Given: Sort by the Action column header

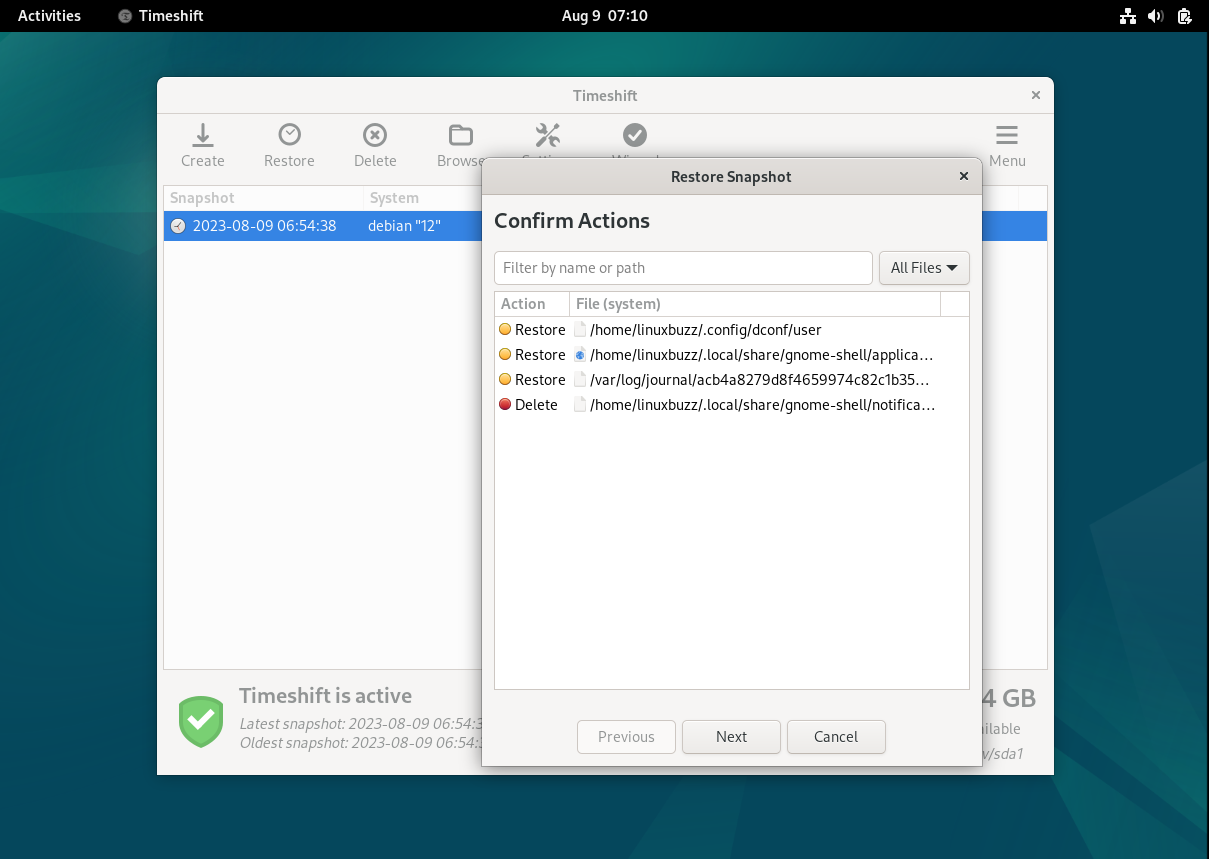Looking at the screenshot, I should 532,304.
